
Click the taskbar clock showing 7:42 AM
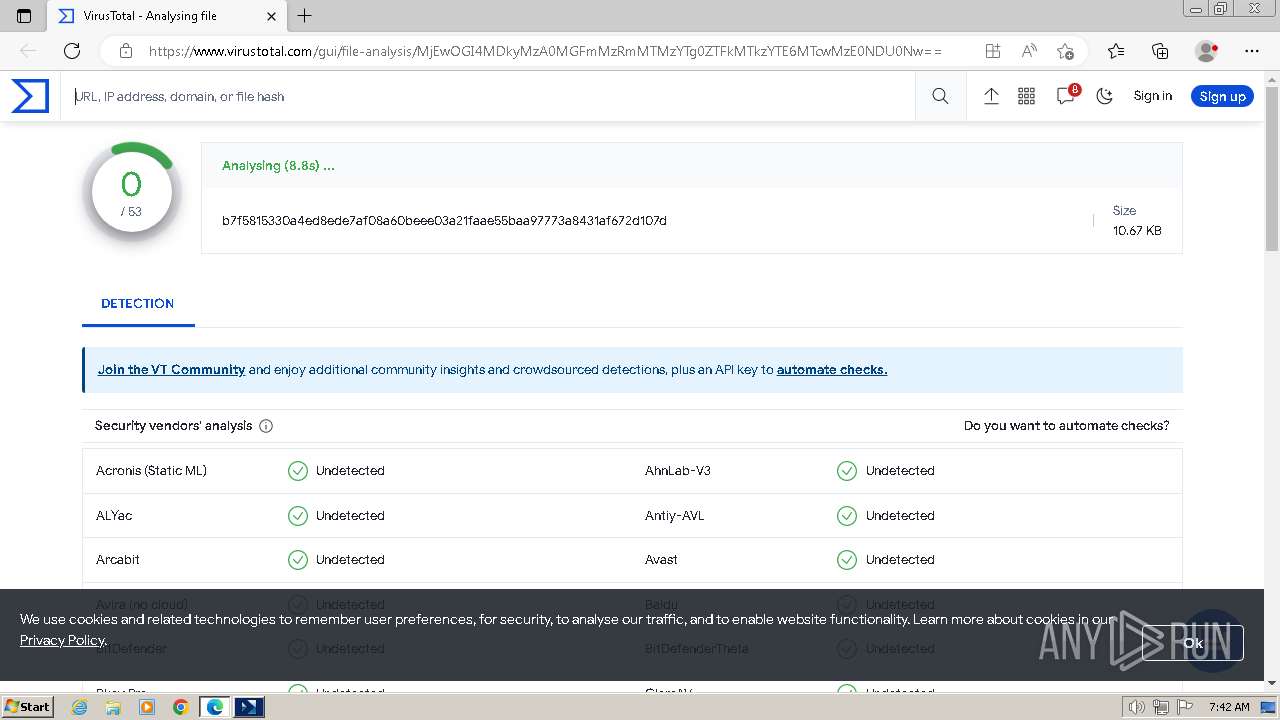[1229, 707]
